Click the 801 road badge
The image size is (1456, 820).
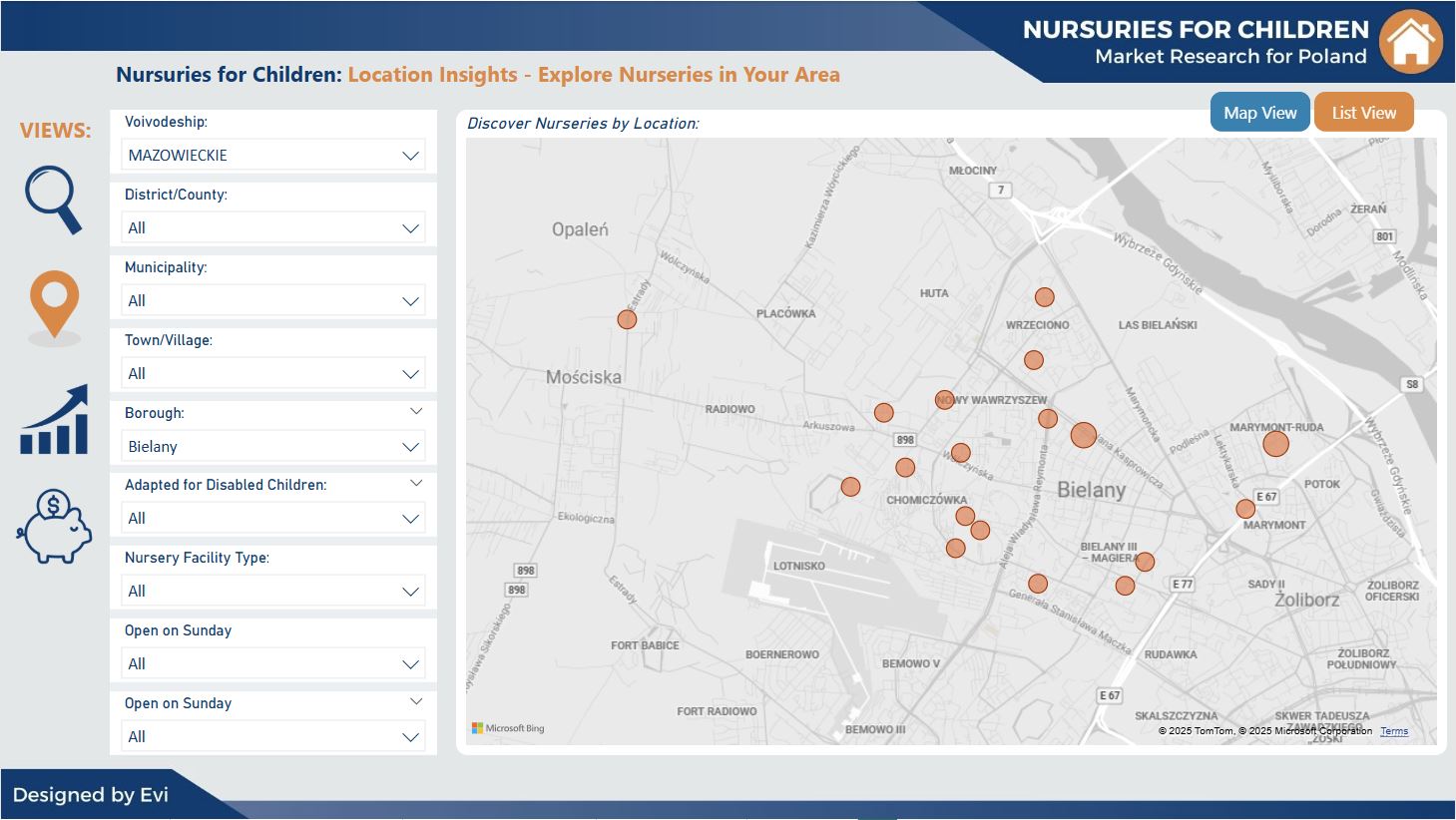pyautogui.click(x=1384, y=236)
